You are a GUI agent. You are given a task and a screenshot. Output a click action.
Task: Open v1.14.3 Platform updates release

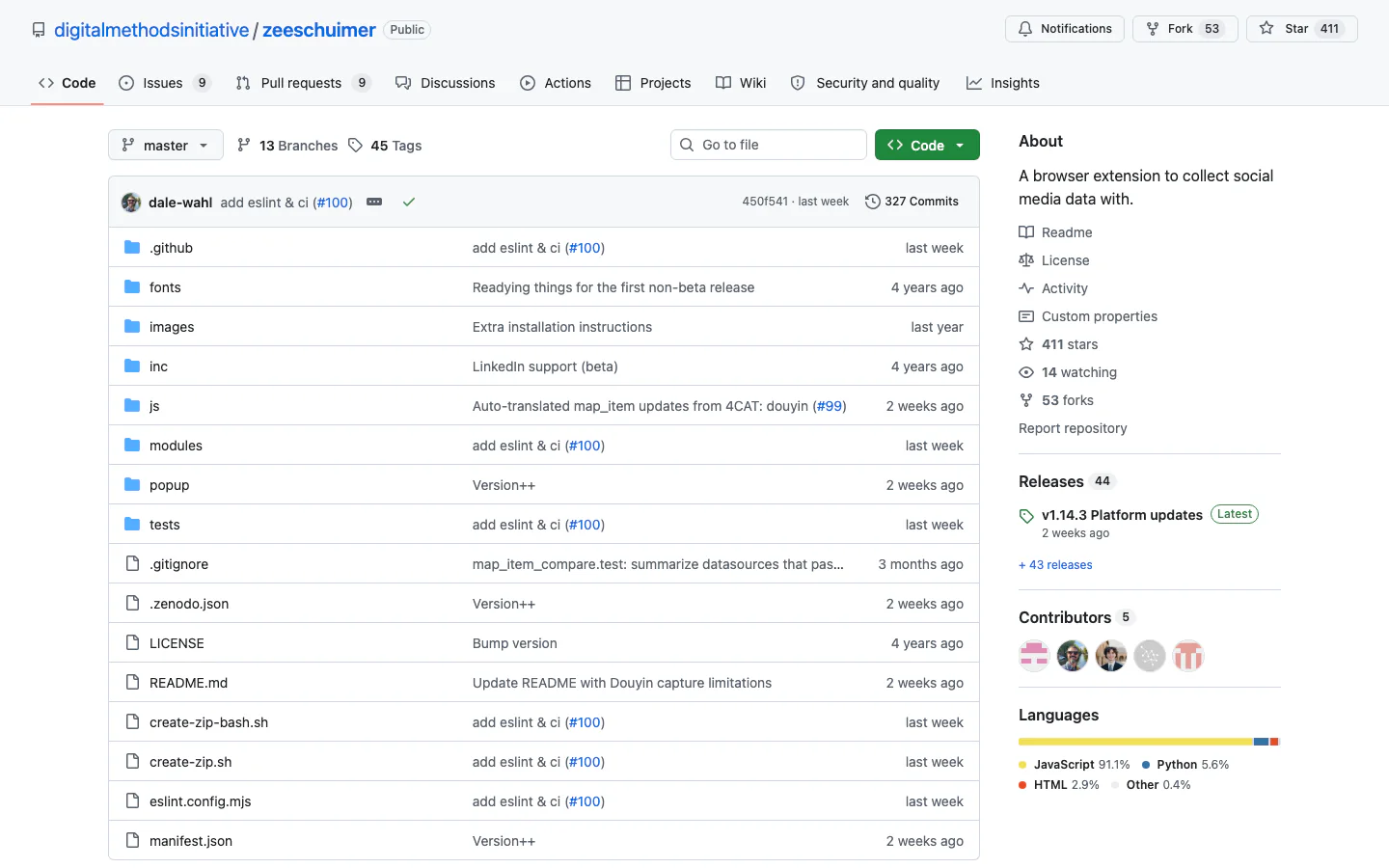pos(1122,515)
